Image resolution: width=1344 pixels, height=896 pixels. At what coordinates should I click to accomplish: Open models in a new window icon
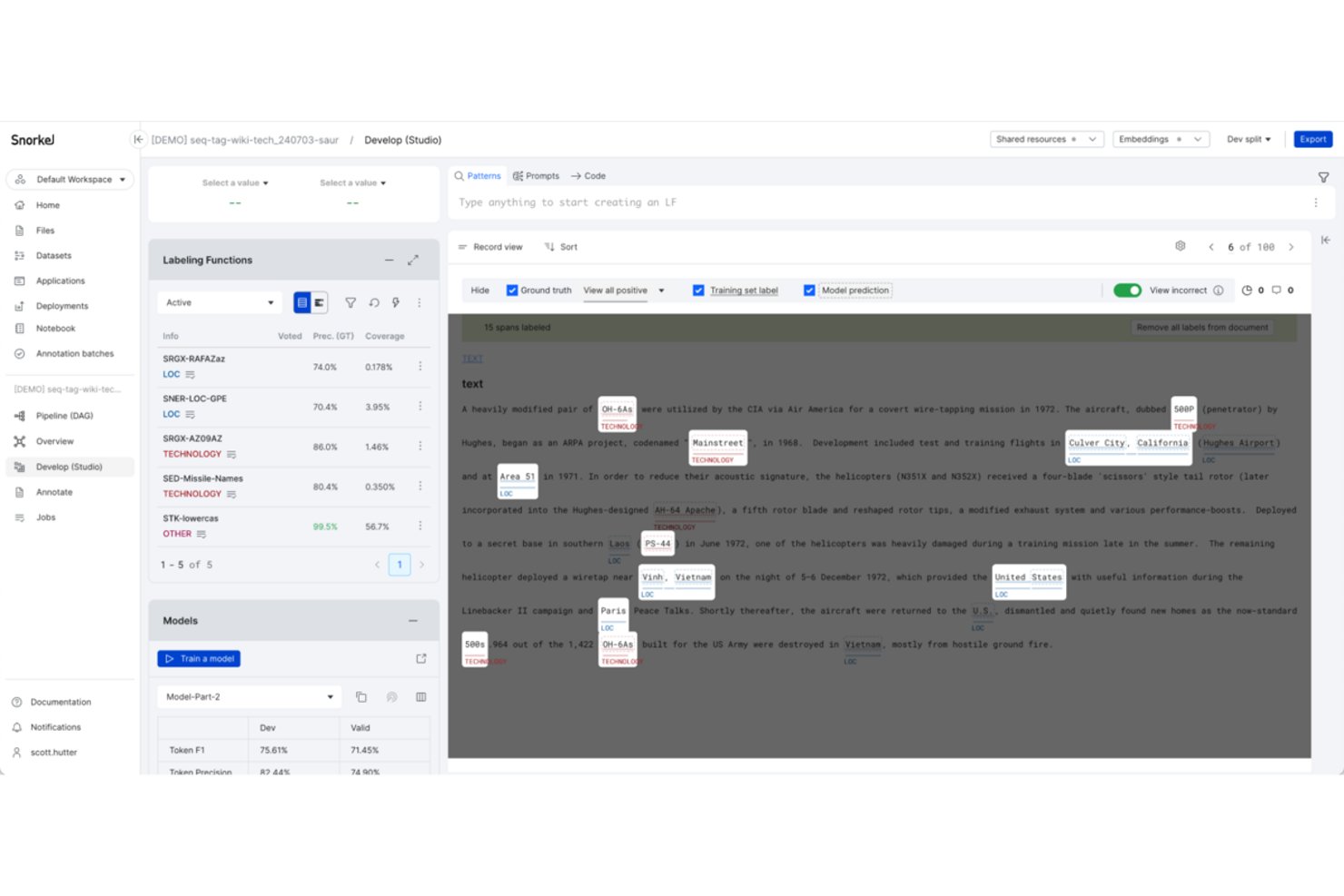pyautogui.click(x=421, y=659)
